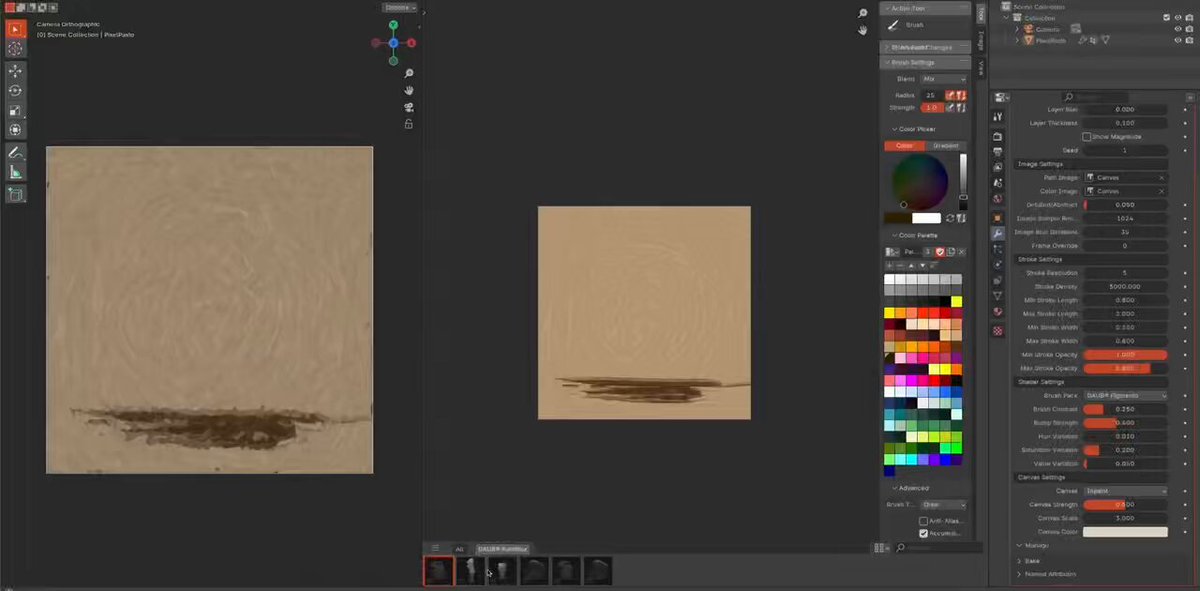Switch to the Gradient tab in Color Picker
Viewport: 1200px width, 591px height.
point(945,146)
